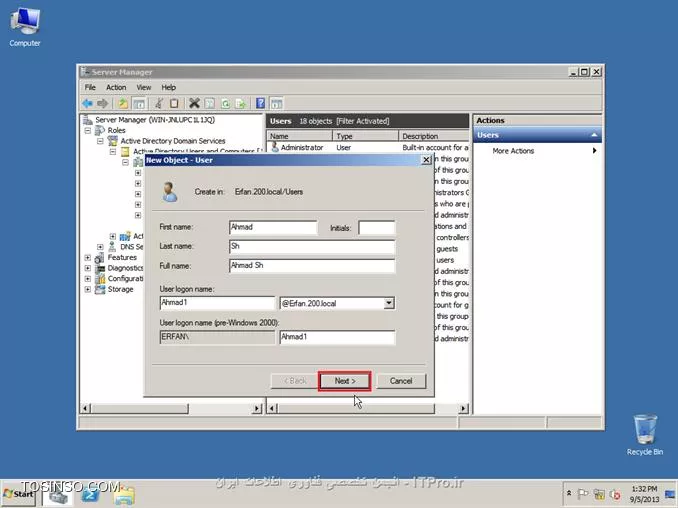Screen dimensions: 678x508
Task: Click the First name field containing Ahmad
Action: (x=273, y=227)
